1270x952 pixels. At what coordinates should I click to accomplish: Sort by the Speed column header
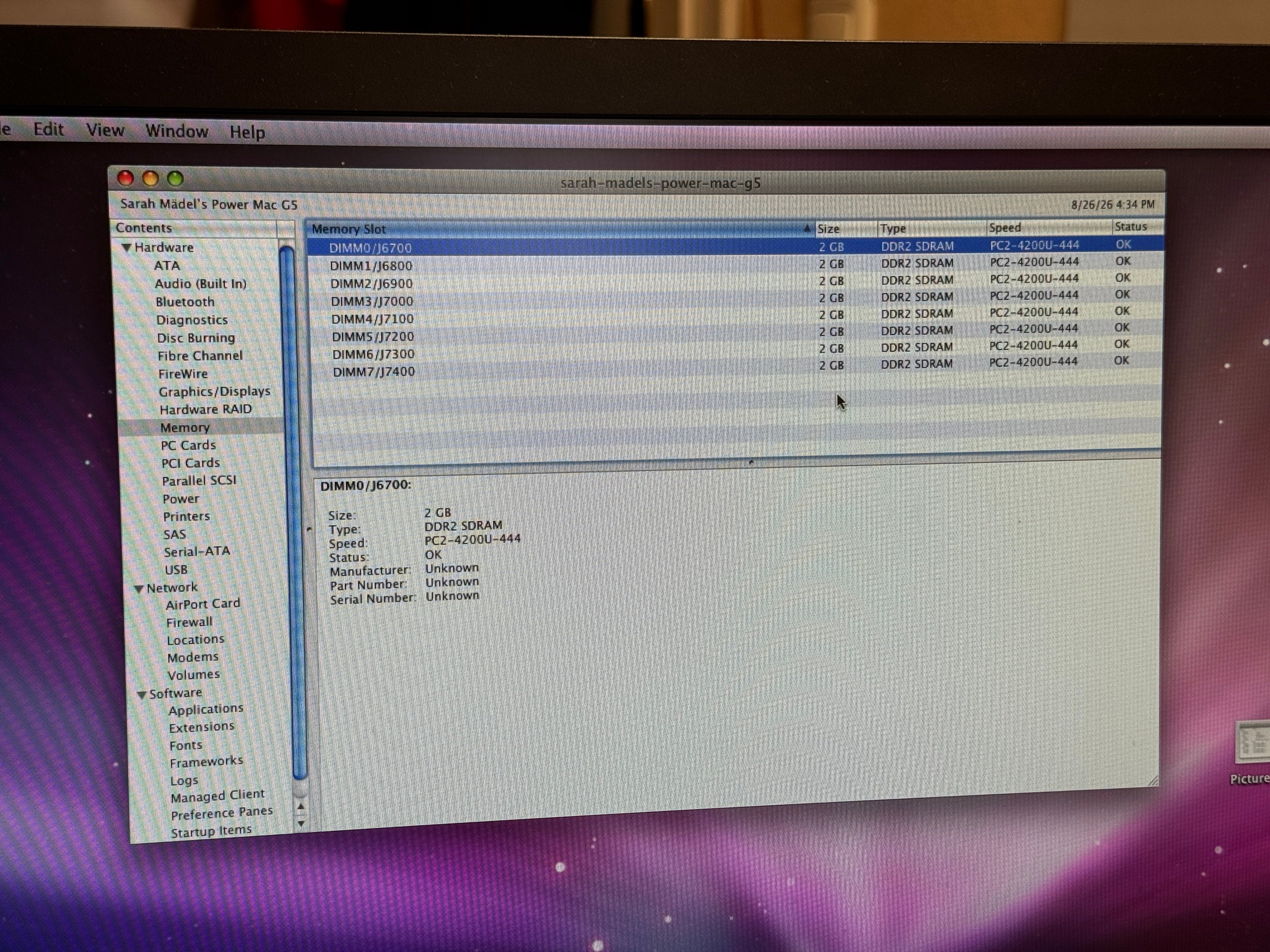tap(1050, 227)
